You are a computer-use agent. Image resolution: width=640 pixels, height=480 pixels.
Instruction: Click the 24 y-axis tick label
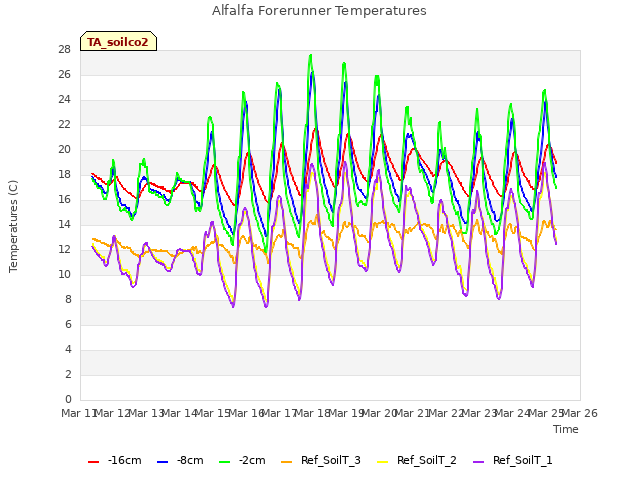pyautogui.click(x=65, y=100)
